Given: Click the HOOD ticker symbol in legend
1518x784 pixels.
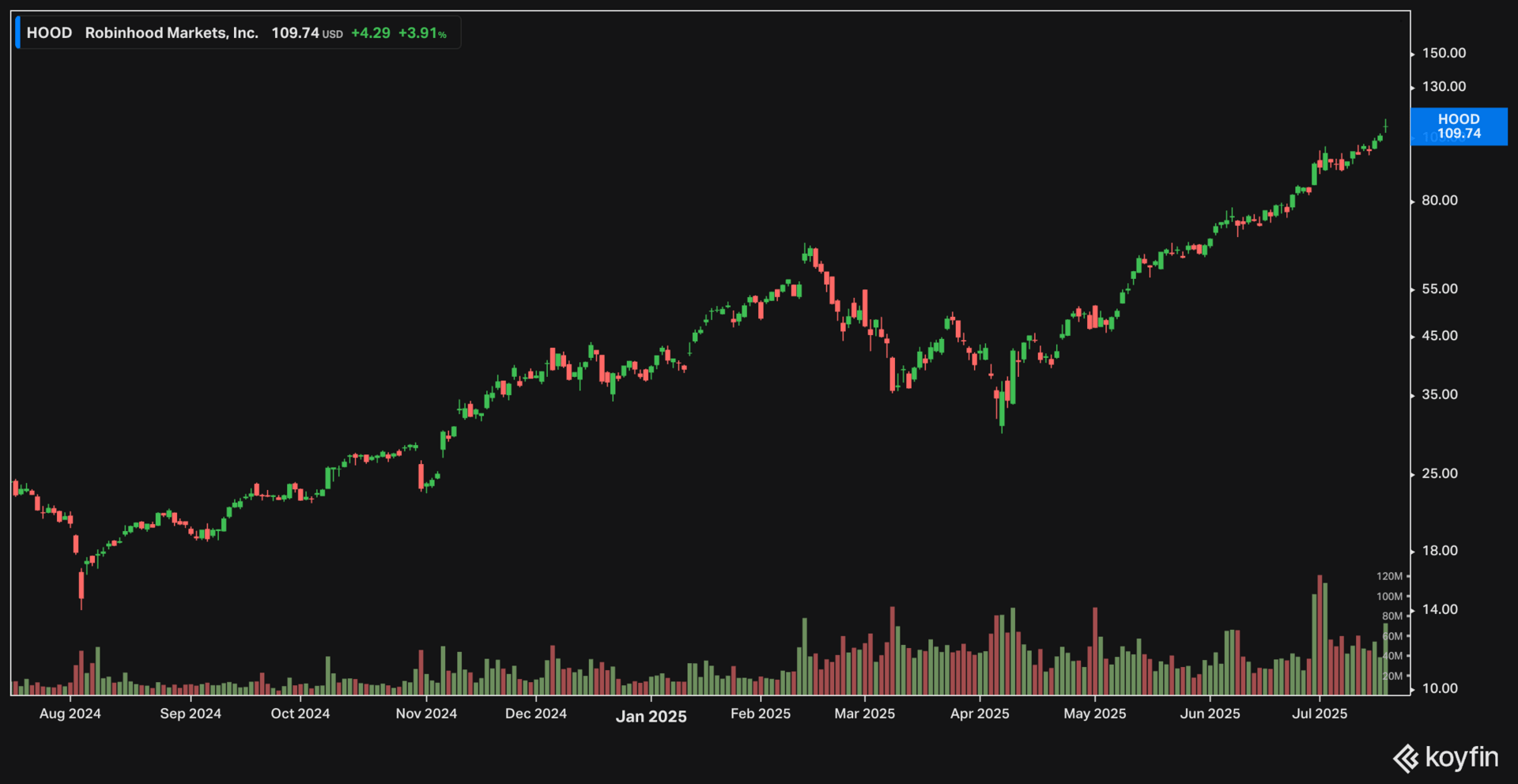Looking at the screenshot, I should click(x=49, y=33).
